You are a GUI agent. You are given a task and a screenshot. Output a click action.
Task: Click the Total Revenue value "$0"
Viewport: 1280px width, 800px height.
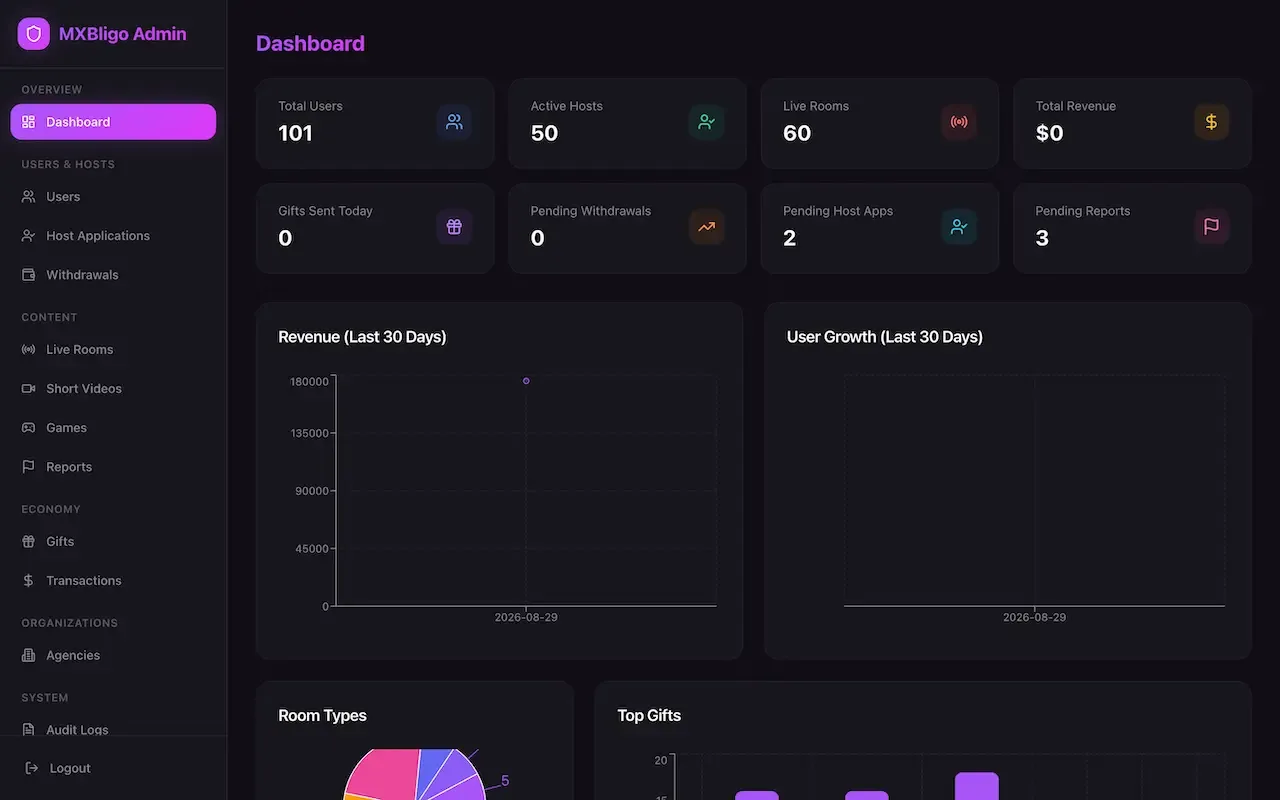[x=1049, y=133]
